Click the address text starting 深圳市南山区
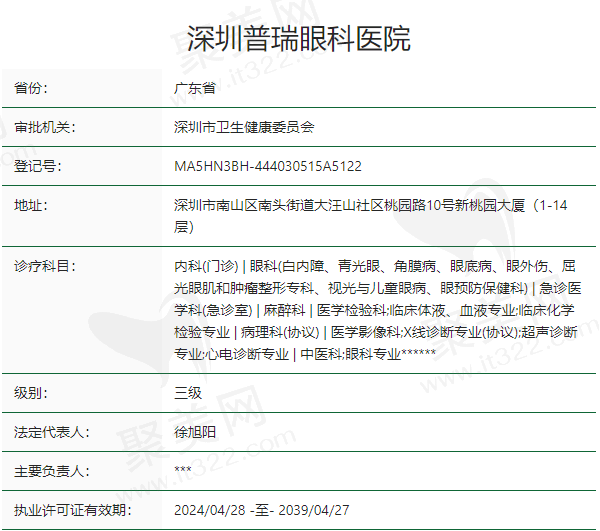This screenshot has height=531, width=600. tap(370, 216)
